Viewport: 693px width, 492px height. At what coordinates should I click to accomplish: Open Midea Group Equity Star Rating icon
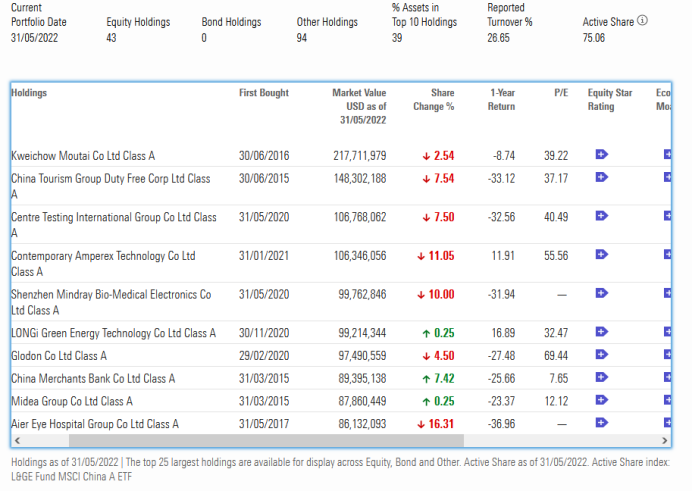coord(601,401)
